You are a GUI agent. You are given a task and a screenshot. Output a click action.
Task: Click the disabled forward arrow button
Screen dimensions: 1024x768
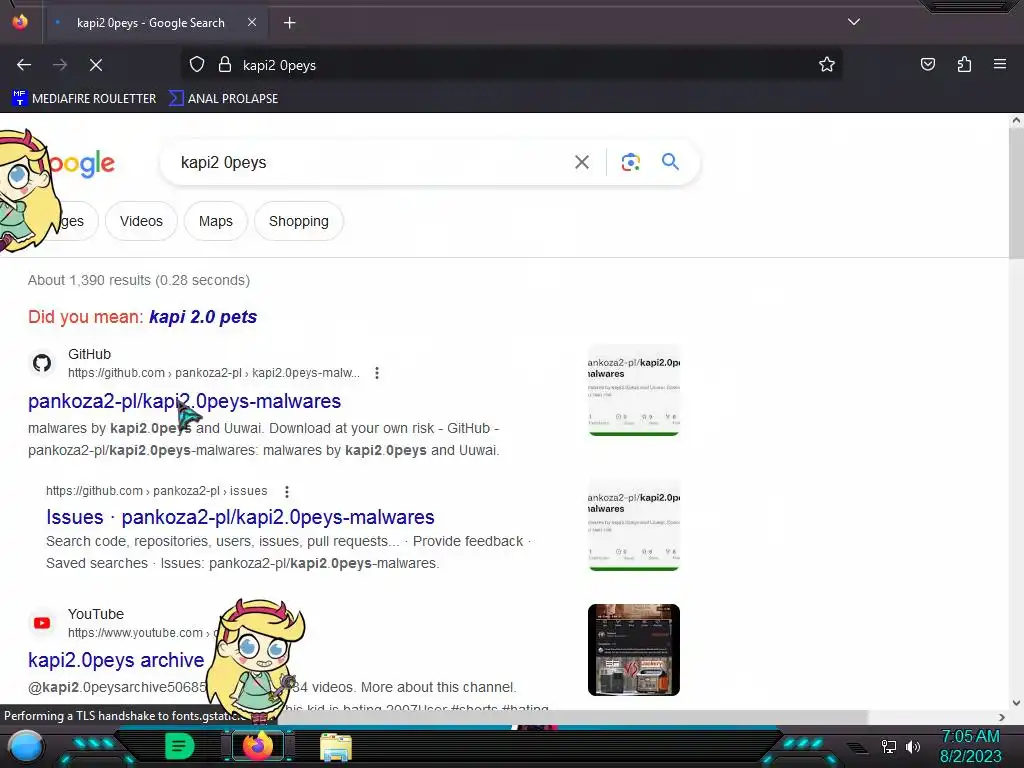point(60,65)
